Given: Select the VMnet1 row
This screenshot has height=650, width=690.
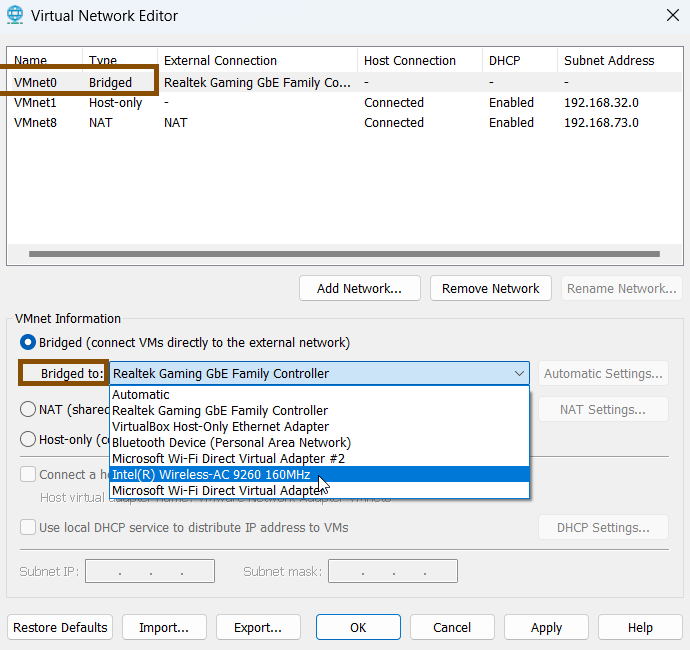Looking at the screenshot, I should (345, 103).
